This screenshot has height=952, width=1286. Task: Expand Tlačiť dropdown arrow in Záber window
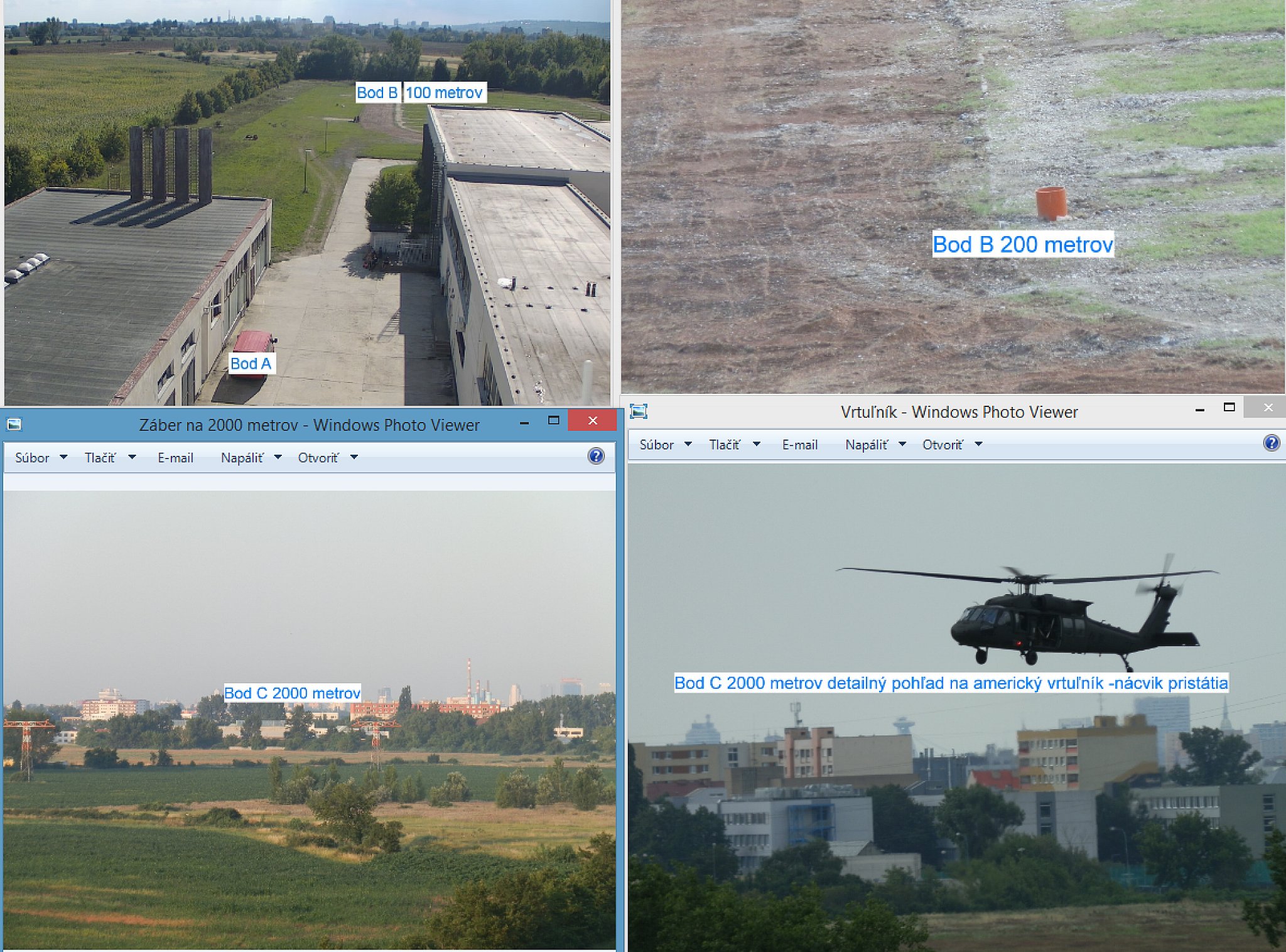pyautogui.click(x=131, y=457)
